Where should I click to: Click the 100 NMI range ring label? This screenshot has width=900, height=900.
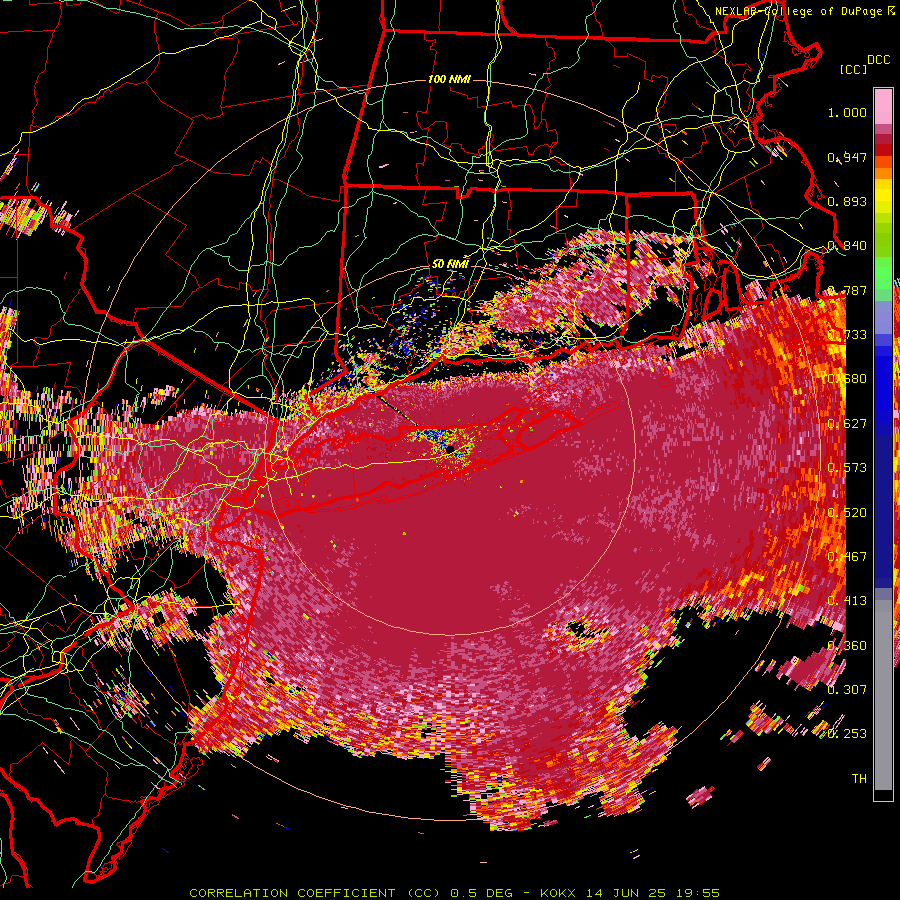point(449,79)
